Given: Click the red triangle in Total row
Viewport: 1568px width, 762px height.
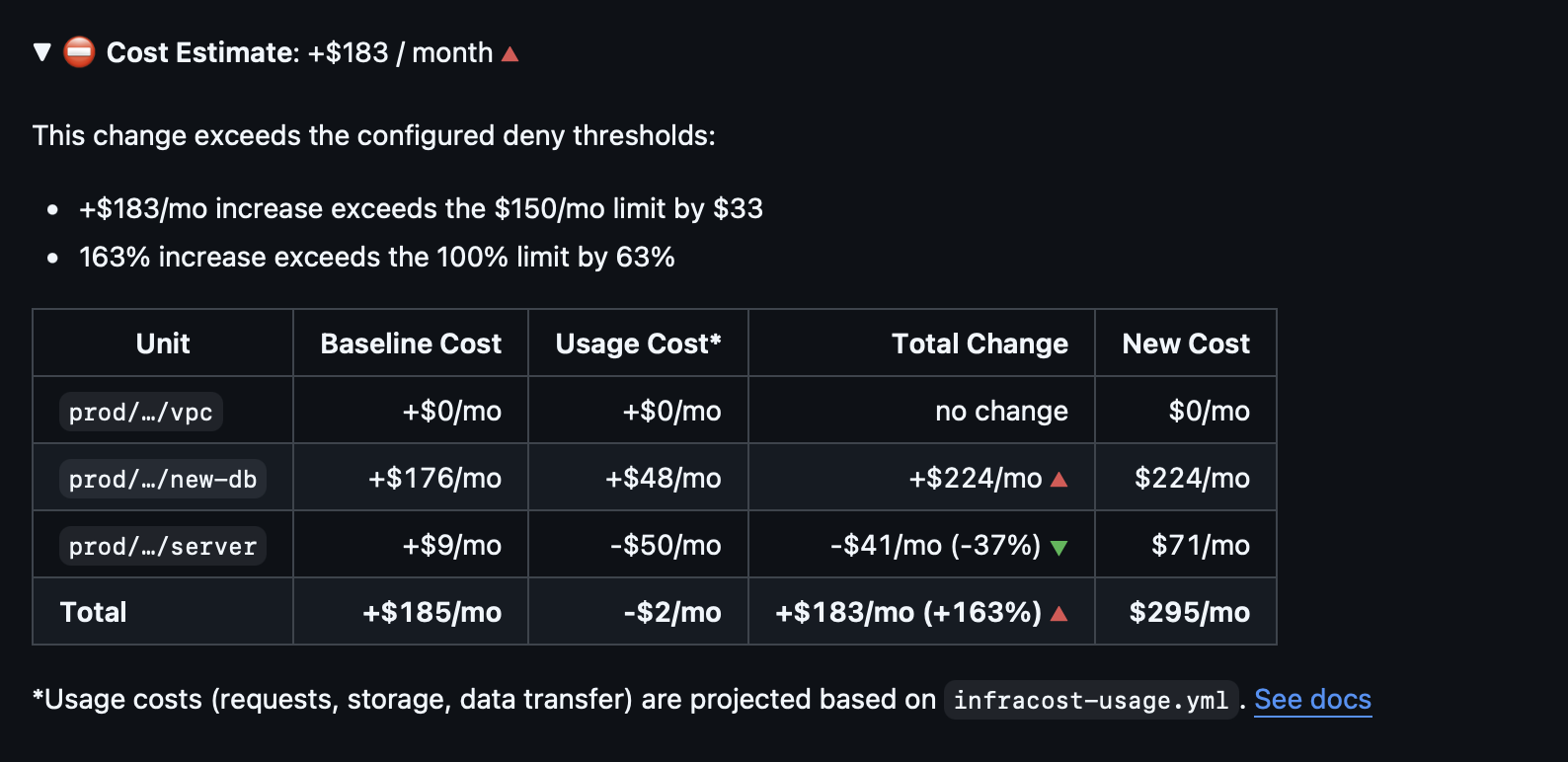Looking at the screenshot, I should (x=1059, y=614).
